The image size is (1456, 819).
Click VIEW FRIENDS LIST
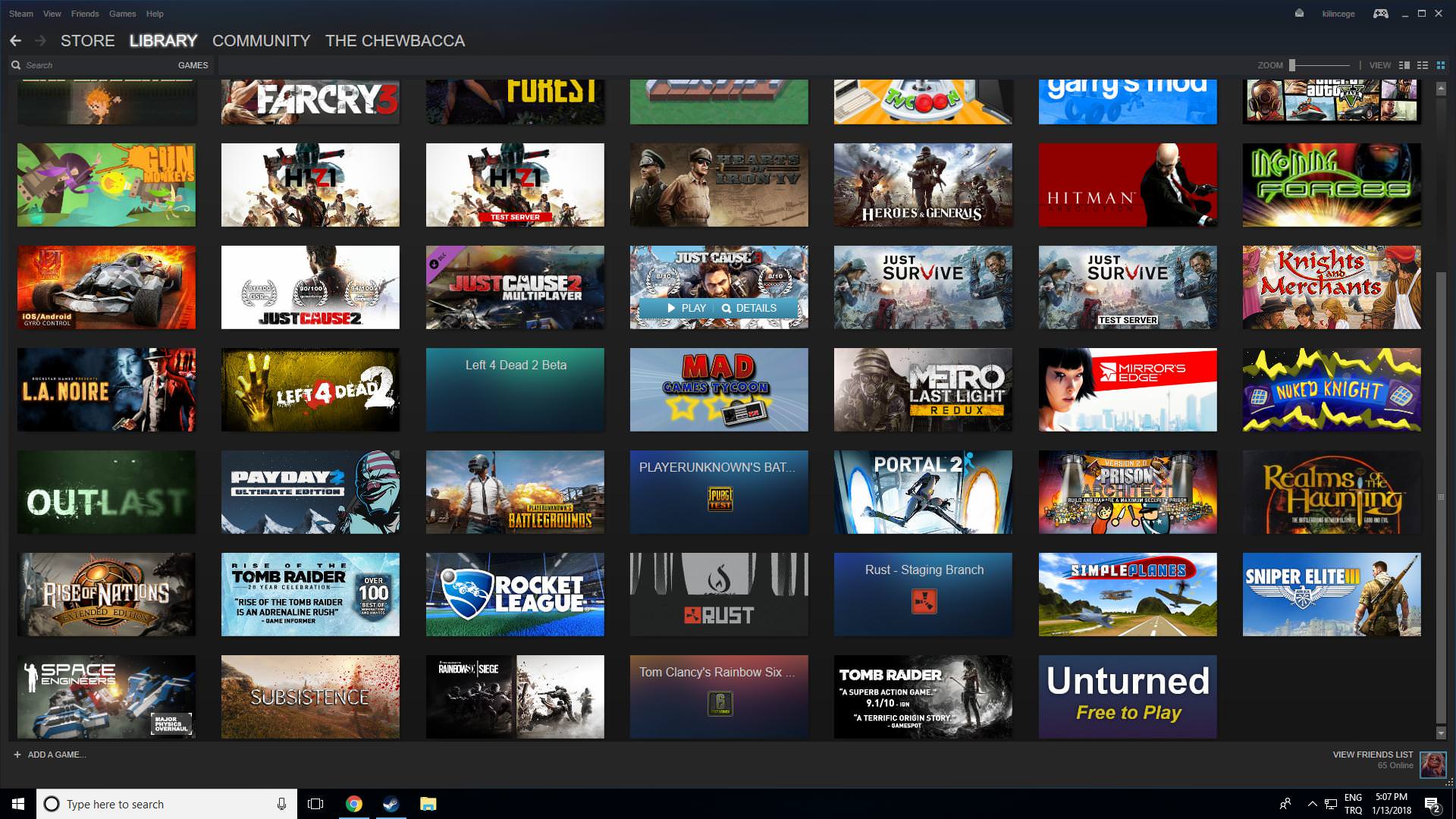pos(1373,755)
